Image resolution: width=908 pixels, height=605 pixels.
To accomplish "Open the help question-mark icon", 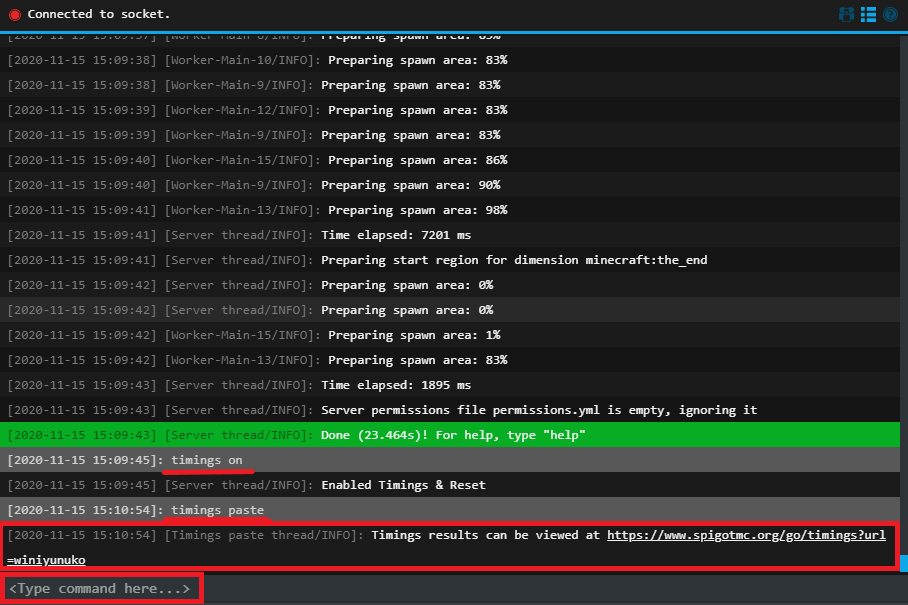I will click(890, 14).
